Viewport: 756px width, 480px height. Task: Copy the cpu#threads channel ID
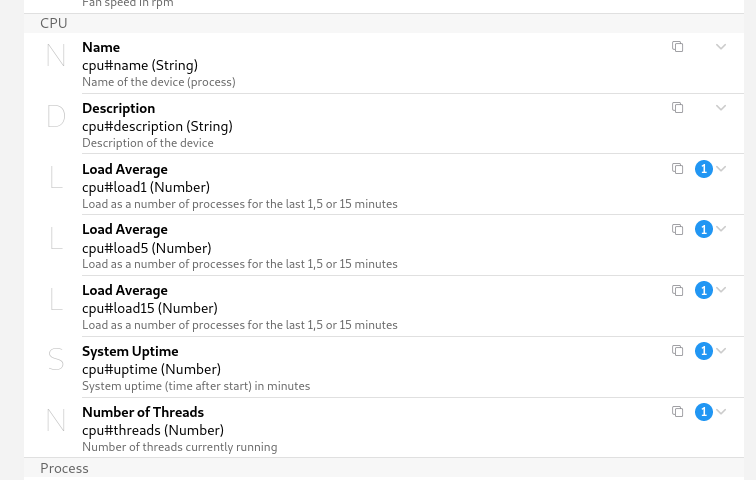tap(677, 412)
